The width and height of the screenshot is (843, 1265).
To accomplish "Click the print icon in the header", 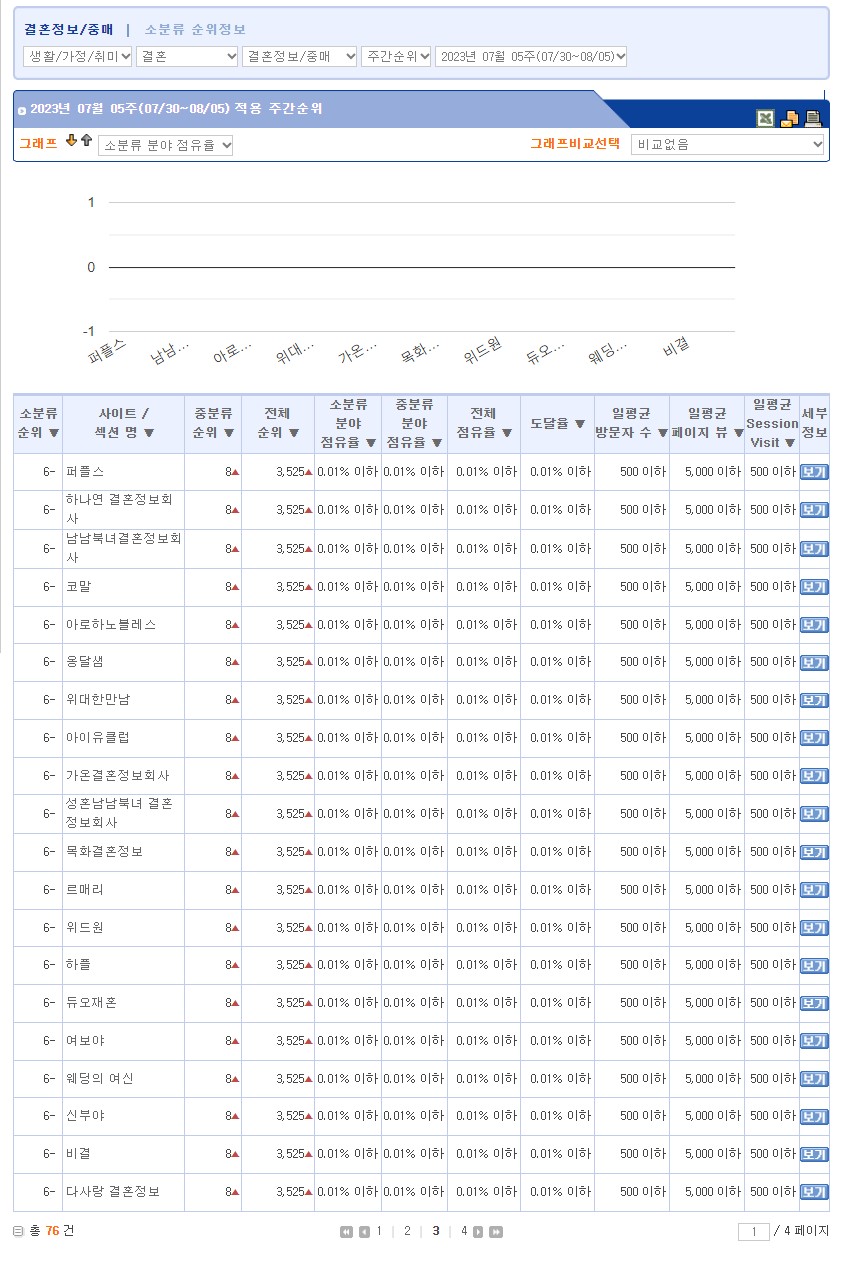I will click(813, 119).
